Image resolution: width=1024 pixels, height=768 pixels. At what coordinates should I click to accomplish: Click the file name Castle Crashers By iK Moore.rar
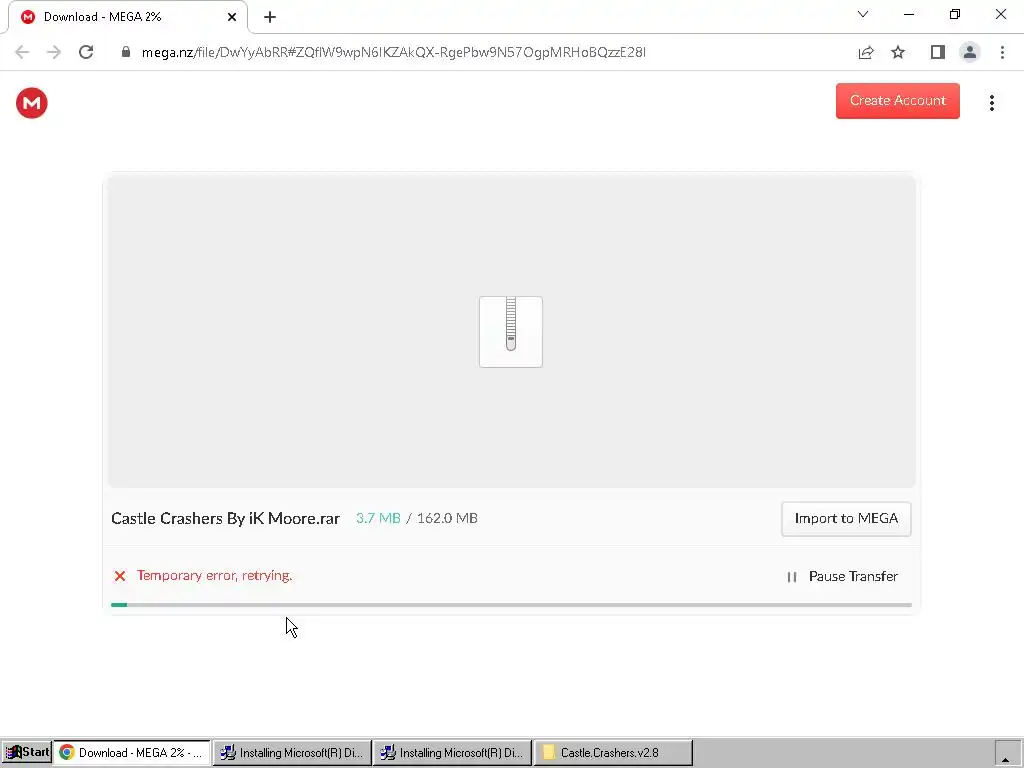tap(225, 519)
